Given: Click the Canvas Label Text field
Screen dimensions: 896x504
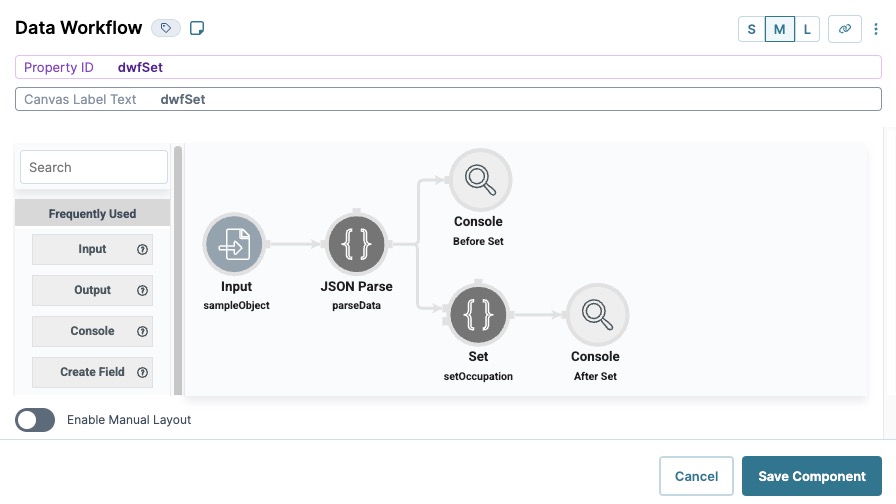Looking at the screenshot, I should (x=448, y=99).
